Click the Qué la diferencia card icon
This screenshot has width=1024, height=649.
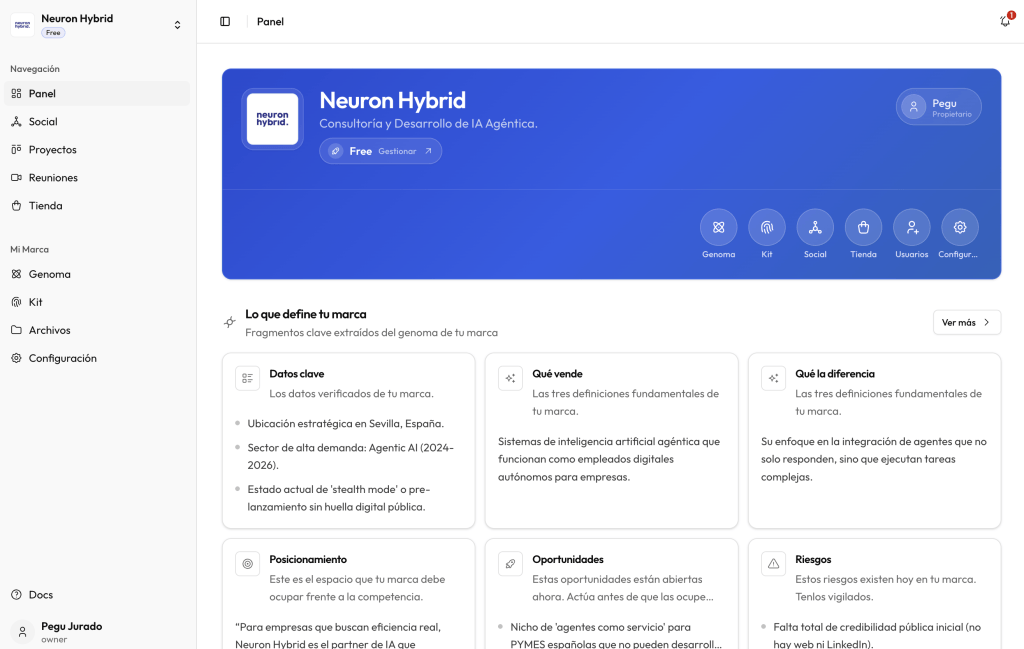[773, 378]
